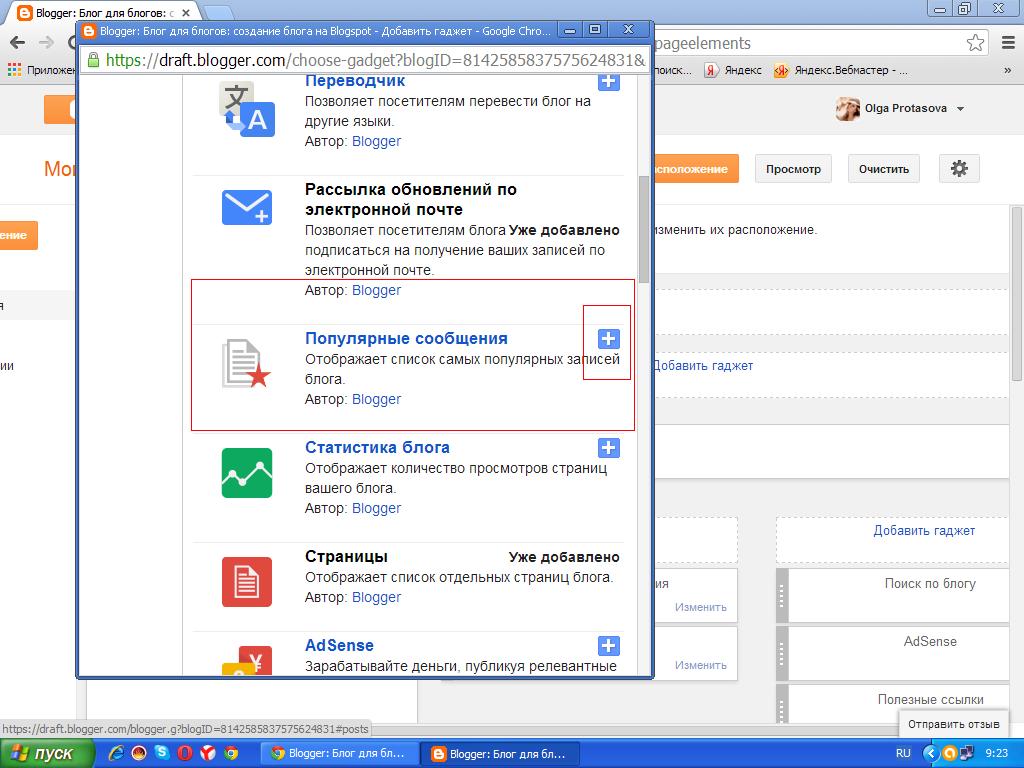Image resolution: width=1024 pixels, height=768 pixels.
Task: Click Blogger author link under Статистика блога
Action: [376, 508]
